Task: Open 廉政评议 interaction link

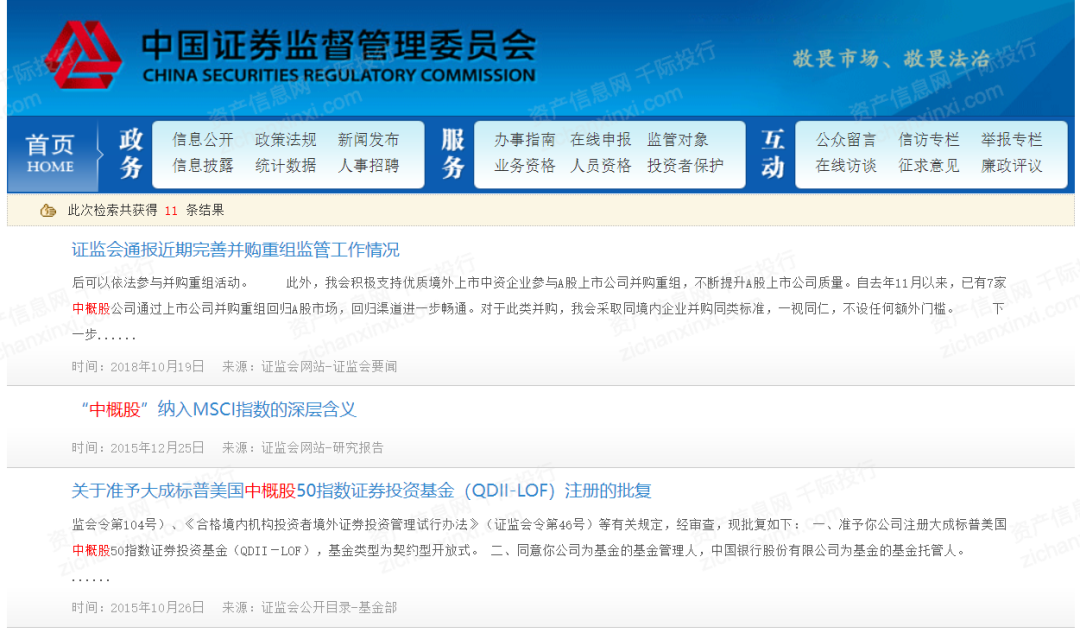Action: [x=1011, y=165]
